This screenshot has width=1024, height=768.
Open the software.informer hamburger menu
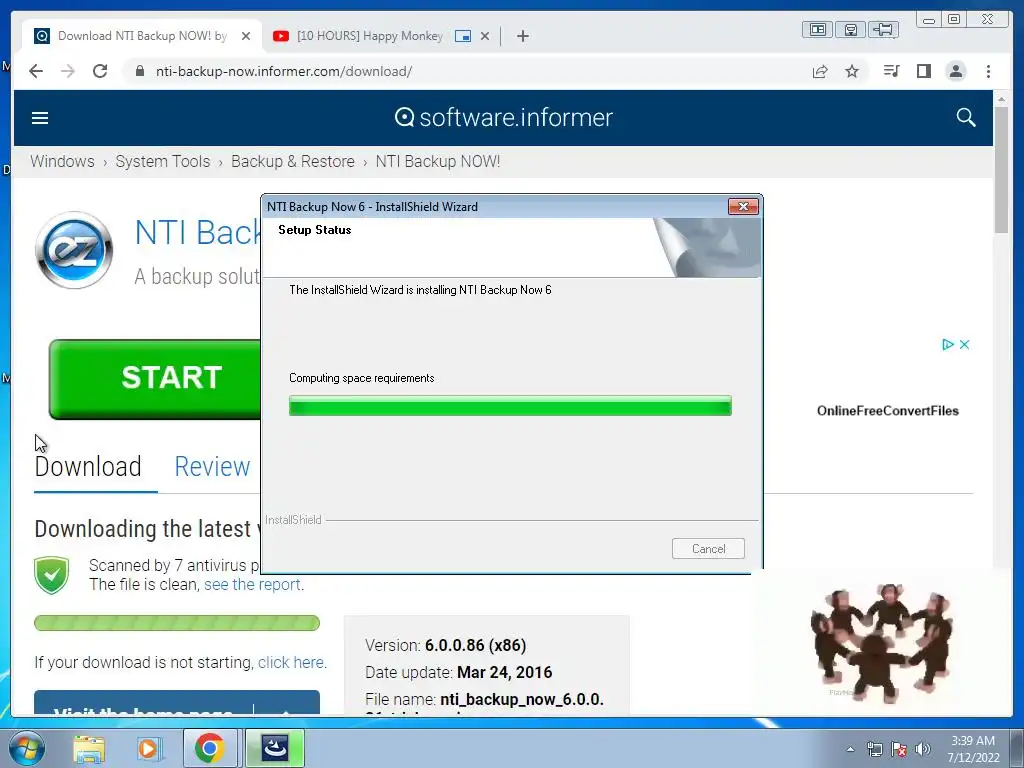[40, 118]
